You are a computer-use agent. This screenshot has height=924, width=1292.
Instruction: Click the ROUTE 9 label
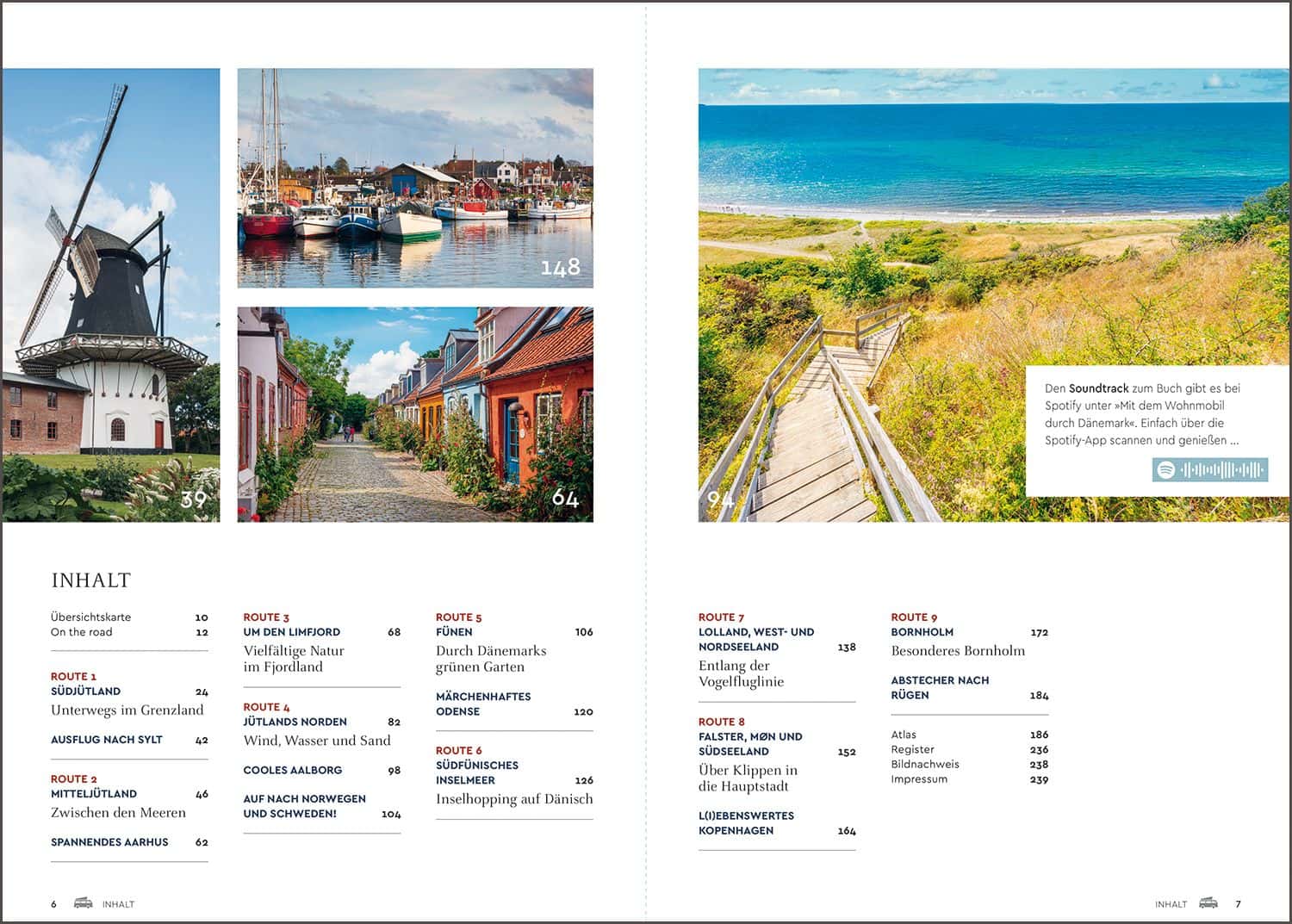[x=914, y=617]
